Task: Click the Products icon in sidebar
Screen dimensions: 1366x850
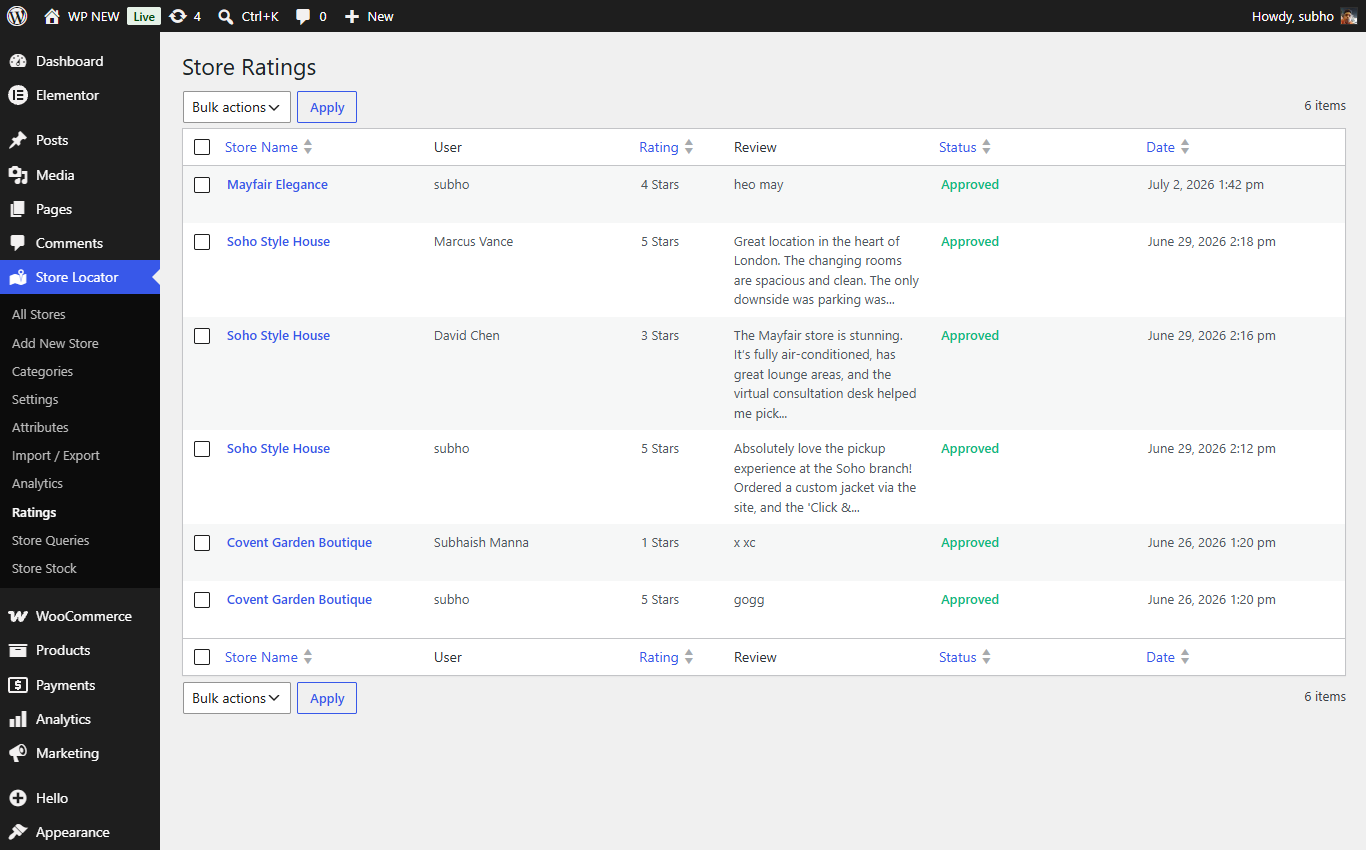Action: pyautogui.click(x=18, y=650)
